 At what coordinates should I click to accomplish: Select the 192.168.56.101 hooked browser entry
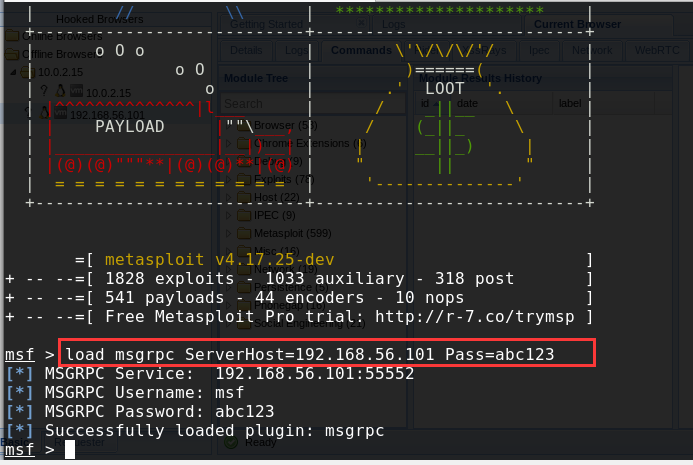[107, 115]
